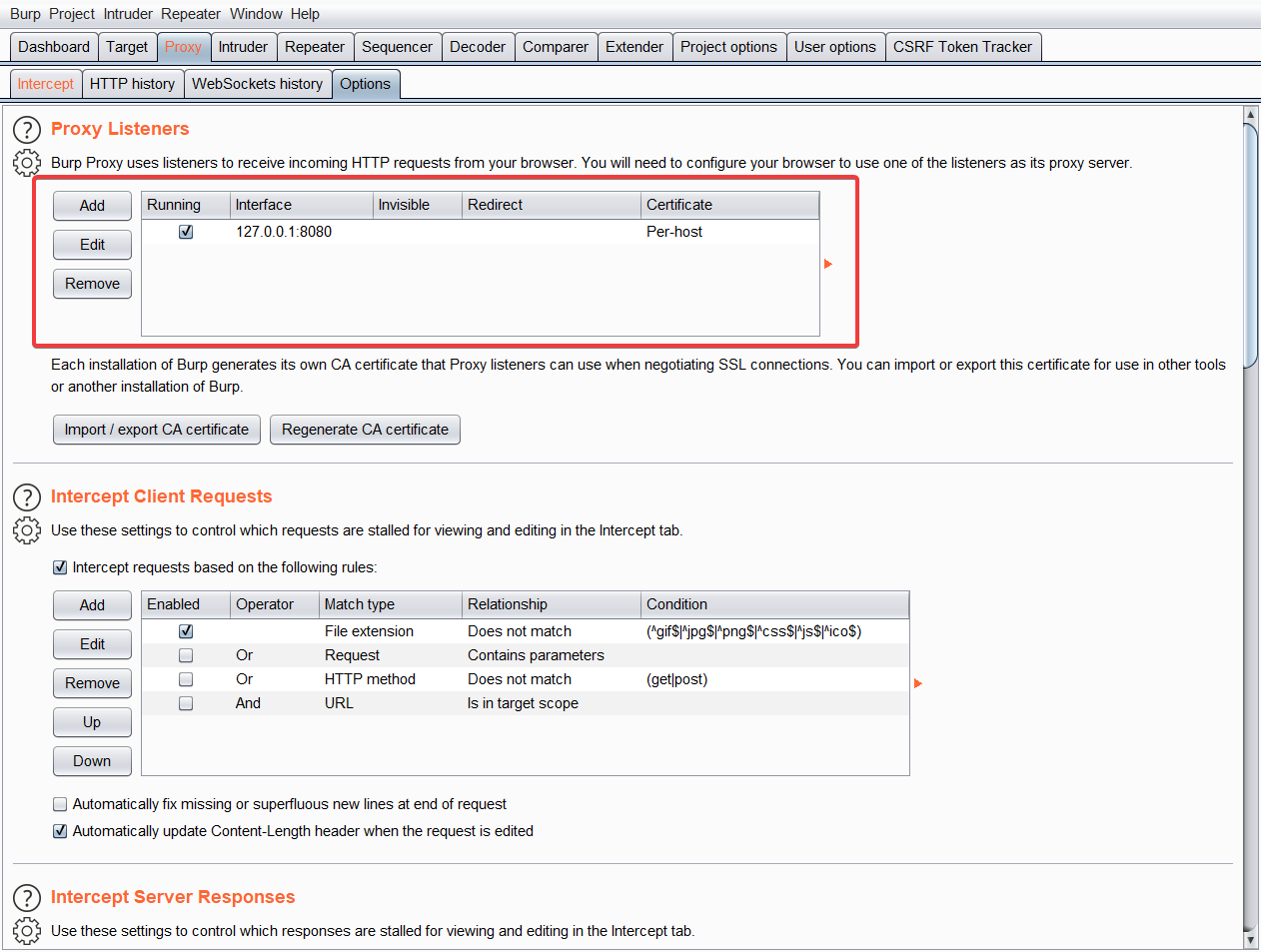Click the scrollbar down arrow
This screenshot has width=1261, height=952.
[x=1250, y=940]
